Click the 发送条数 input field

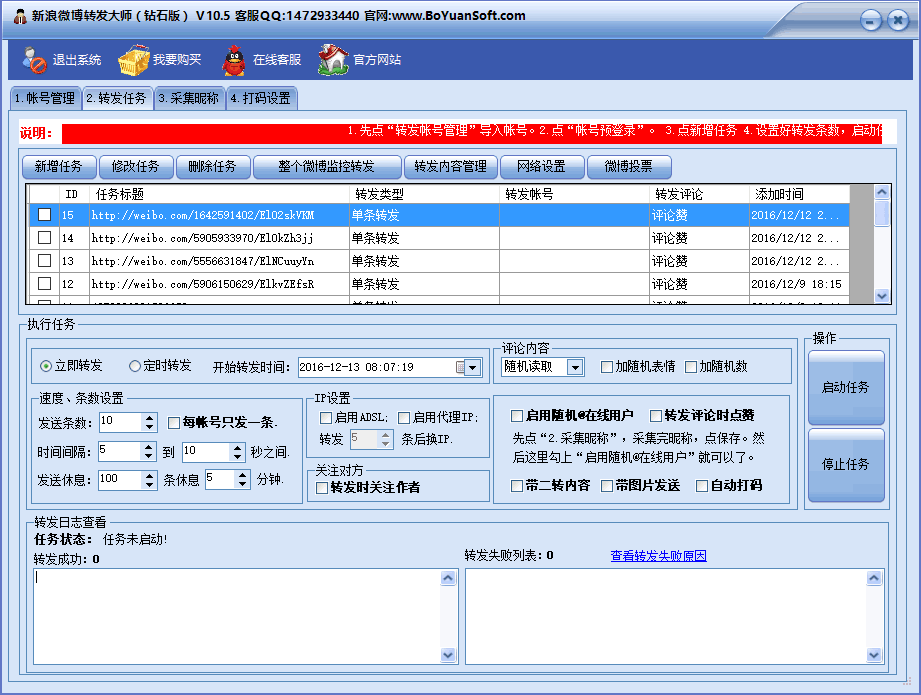[121, 422]
